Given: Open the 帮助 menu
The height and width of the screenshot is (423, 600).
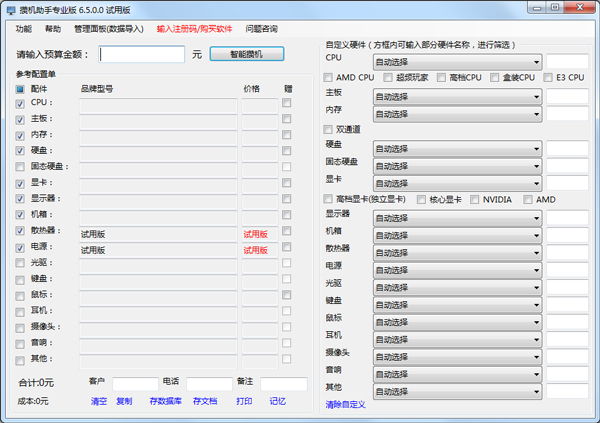Looking at the screenshot, I should [x=53, y=29].
